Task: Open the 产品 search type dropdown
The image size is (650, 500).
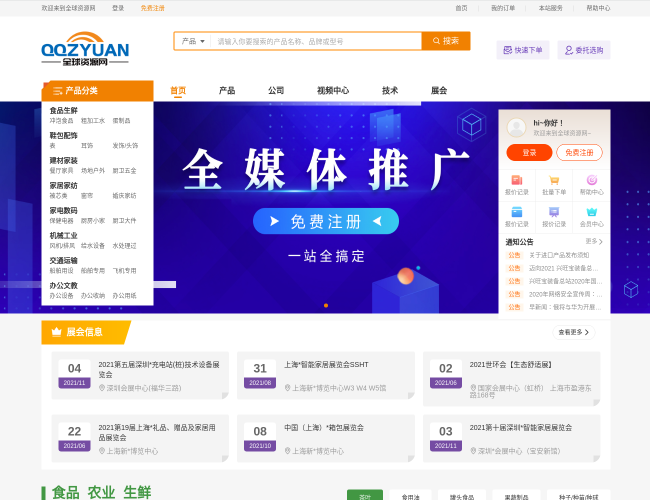Action: click(x=193, y=41)
